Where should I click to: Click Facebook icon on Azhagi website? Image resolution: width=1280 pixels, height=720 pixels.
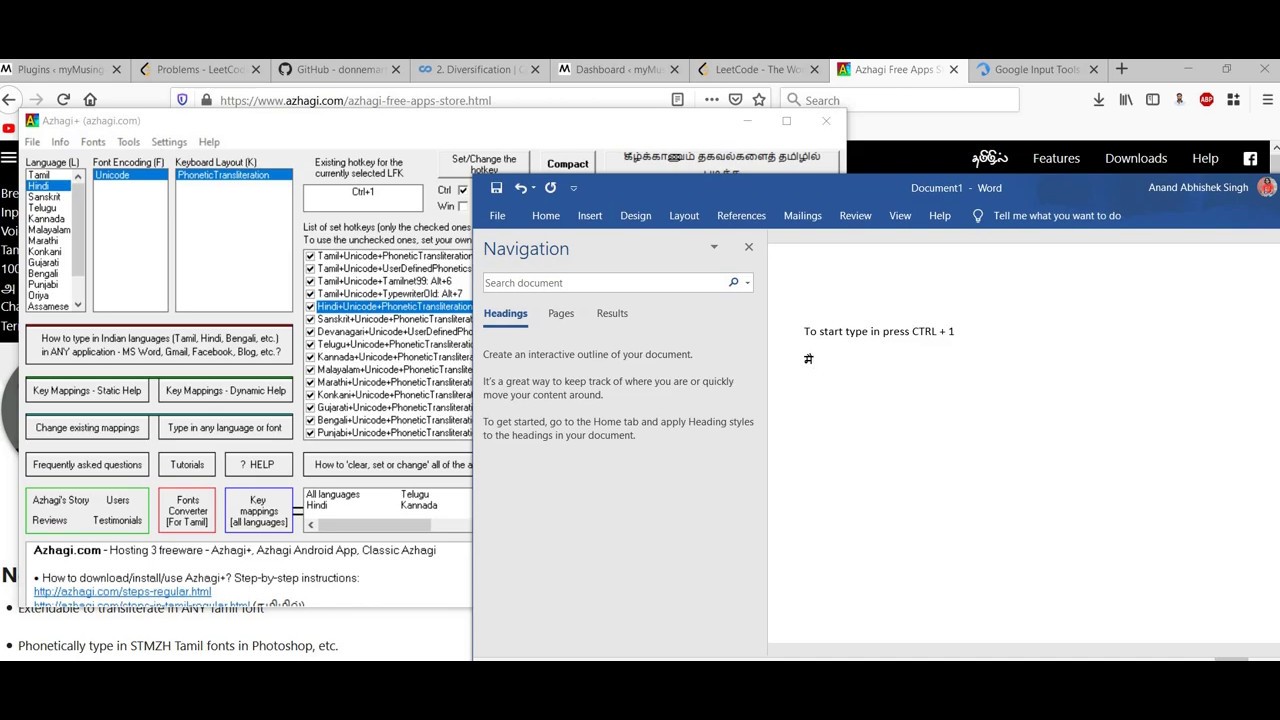[x=1250, y=158]
